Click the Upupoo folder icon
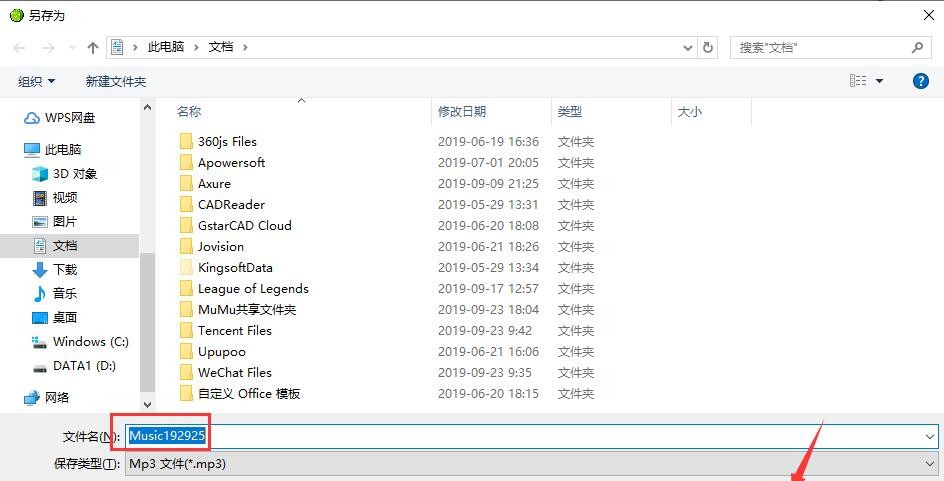The width and height of the screenshot is (944, 481). (186, 352)
